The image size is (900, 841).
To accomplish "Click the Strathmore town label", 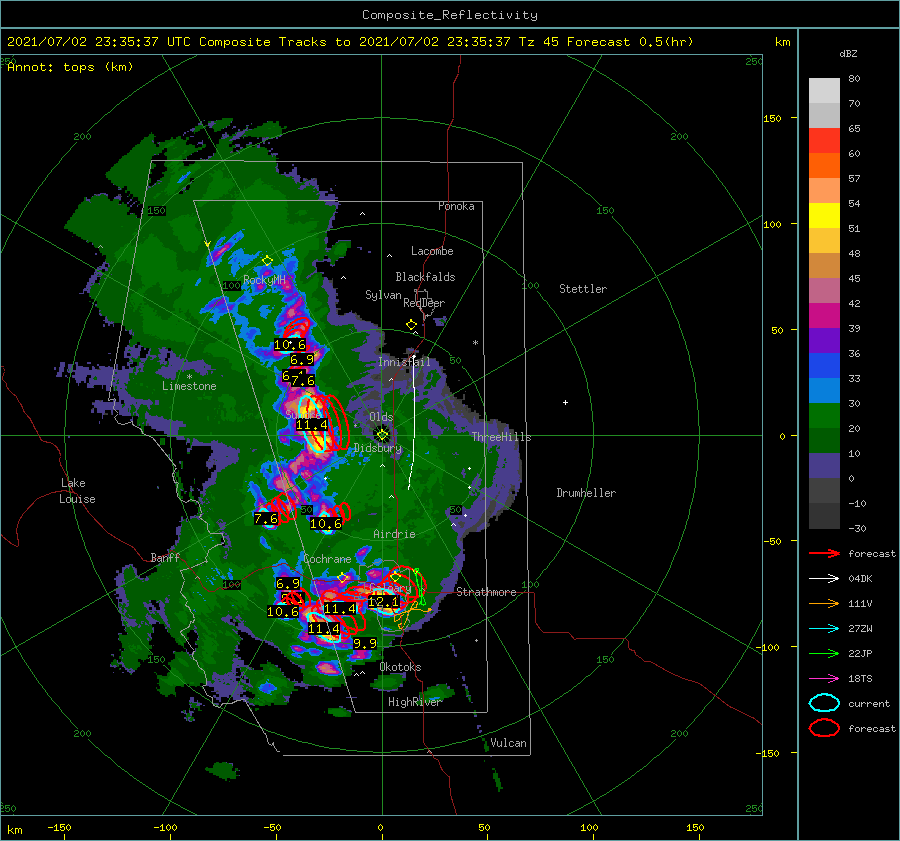I will 486,592.
